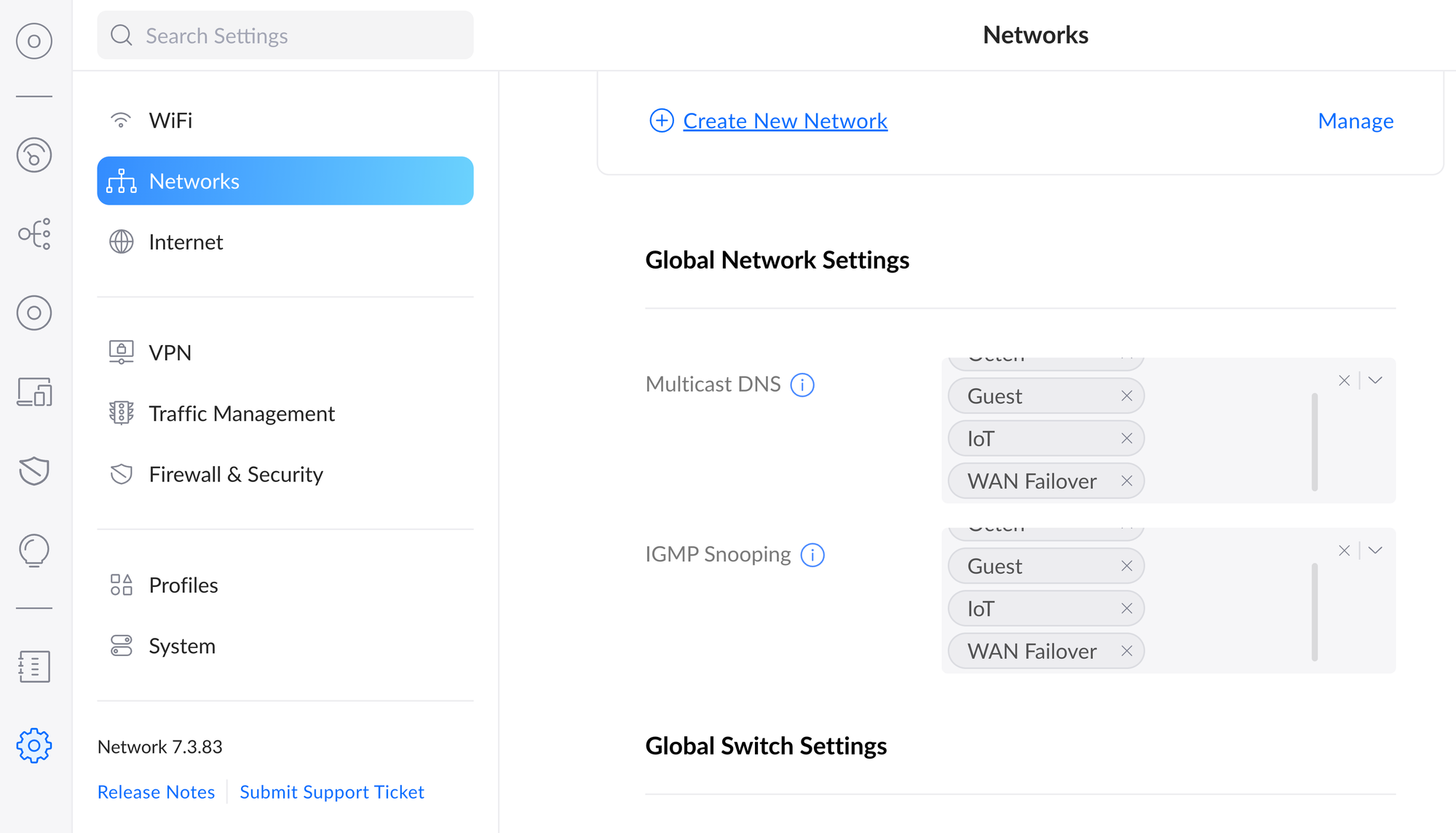Click the Multicast DNS info icon

[802, 384]
